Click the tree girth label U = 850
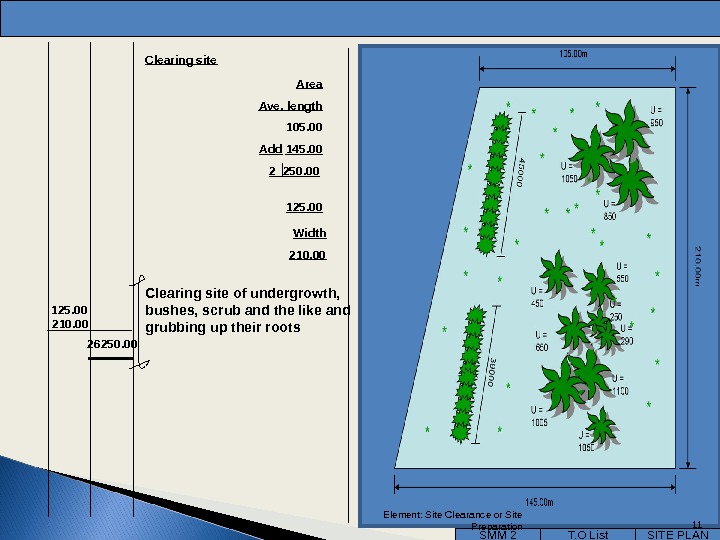 point(610,210)
